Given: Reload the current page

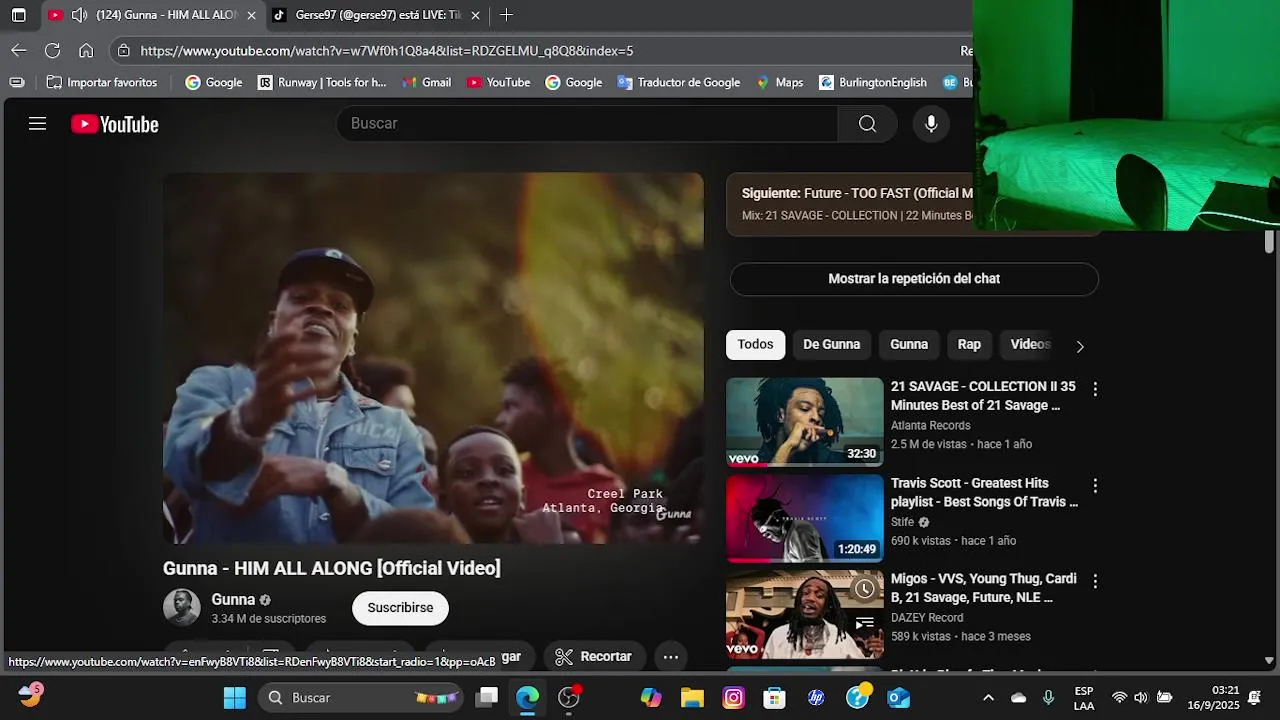Looking at the screenshot, I should coord(53,50).
